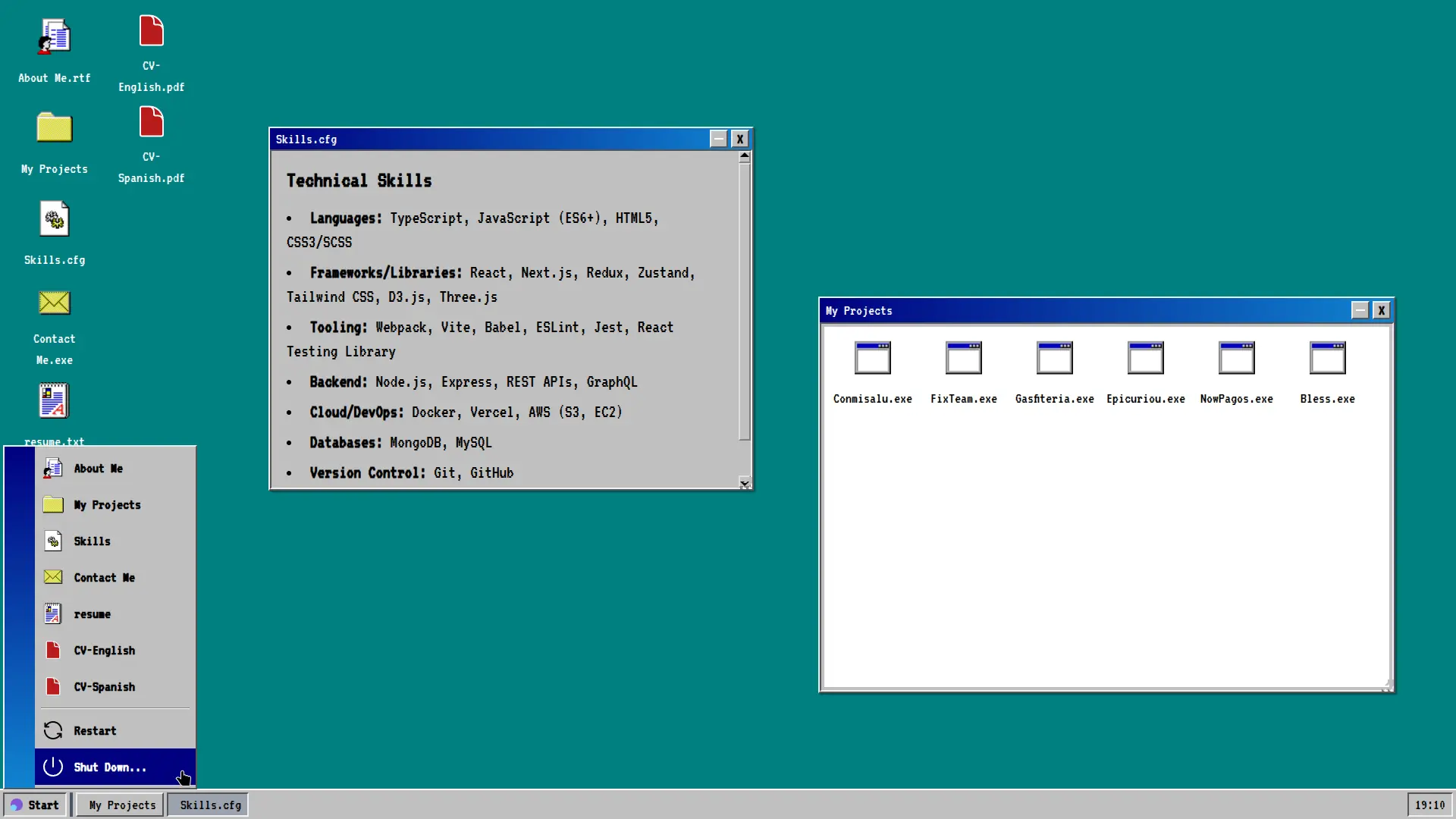Switch to My Projects taskbar button
The height and width of the screenshot is (819, 1456).
pyautogui.click(x=121, y=805)
